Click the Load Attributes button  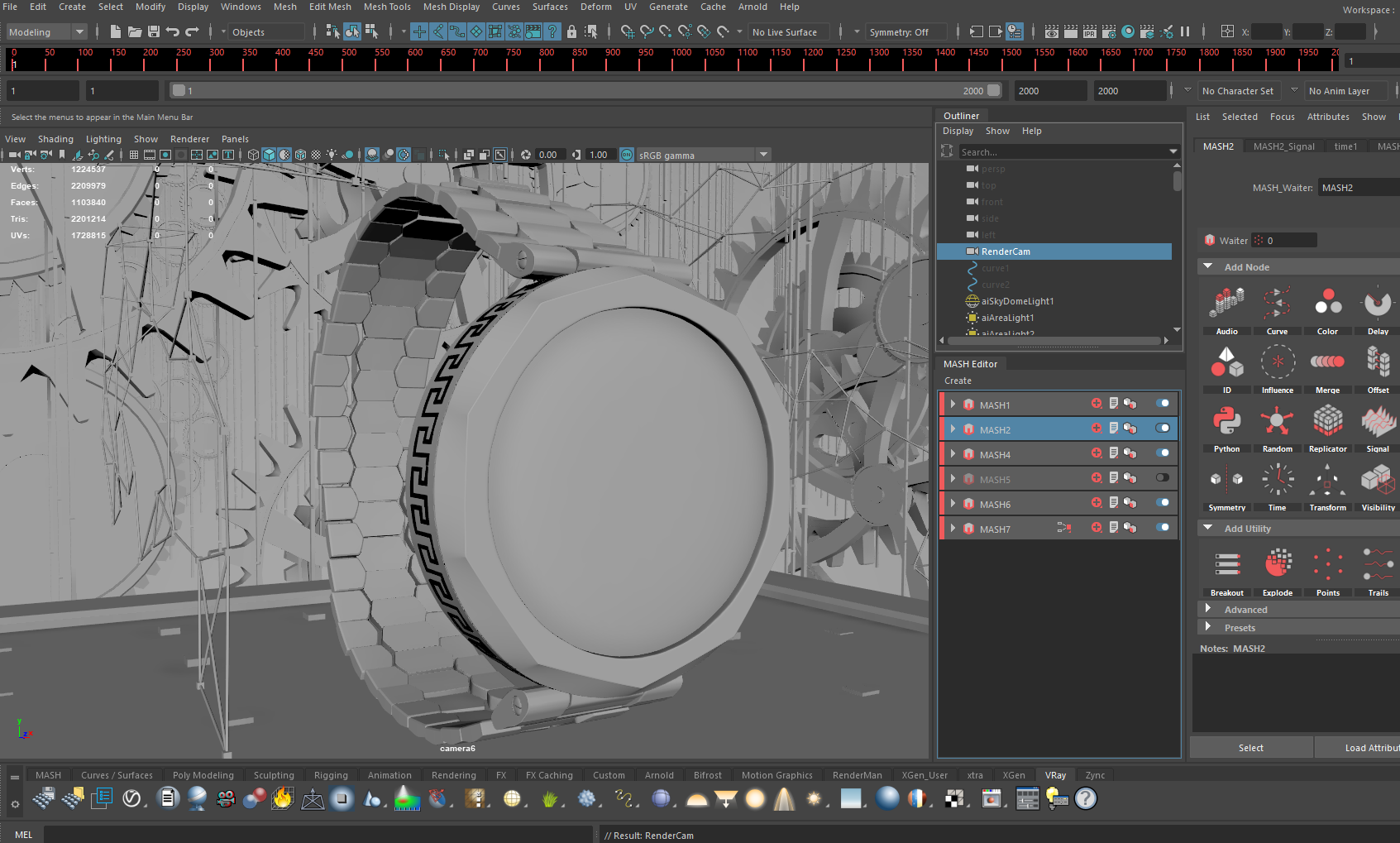pyautogui.click(x=1358, y=748)
